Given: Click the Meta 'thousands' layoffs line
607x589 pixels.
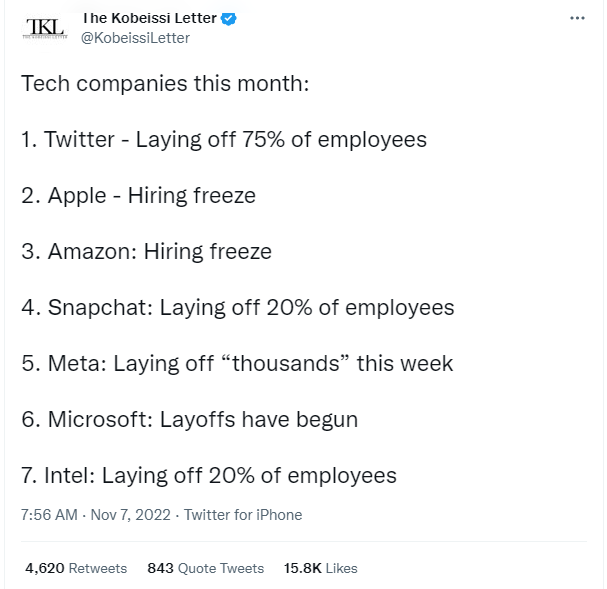Looking at the screenshot, I should click(x=237, y=363).
